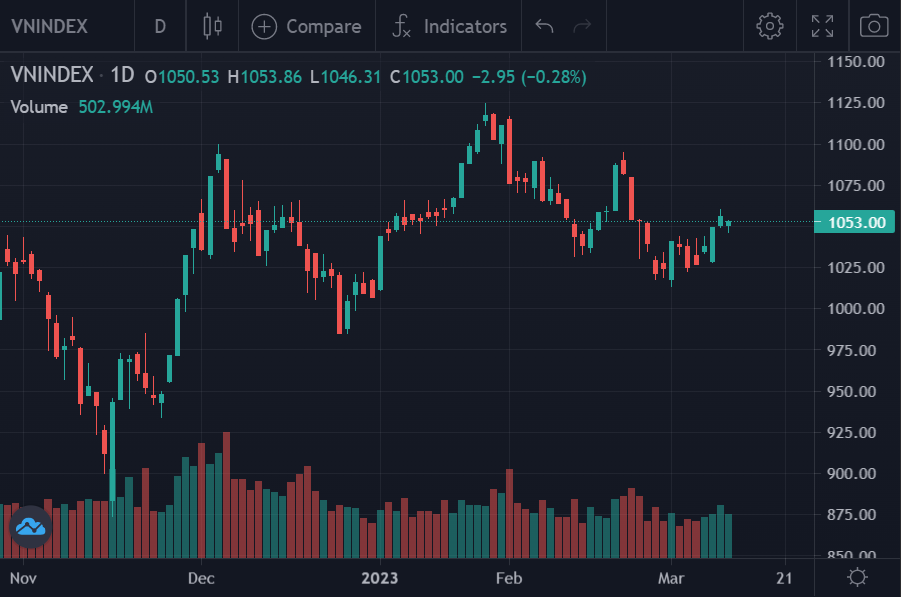Click the Dec date axis label
The height and width of the screenshot is (597, 901).
point(202,578)
